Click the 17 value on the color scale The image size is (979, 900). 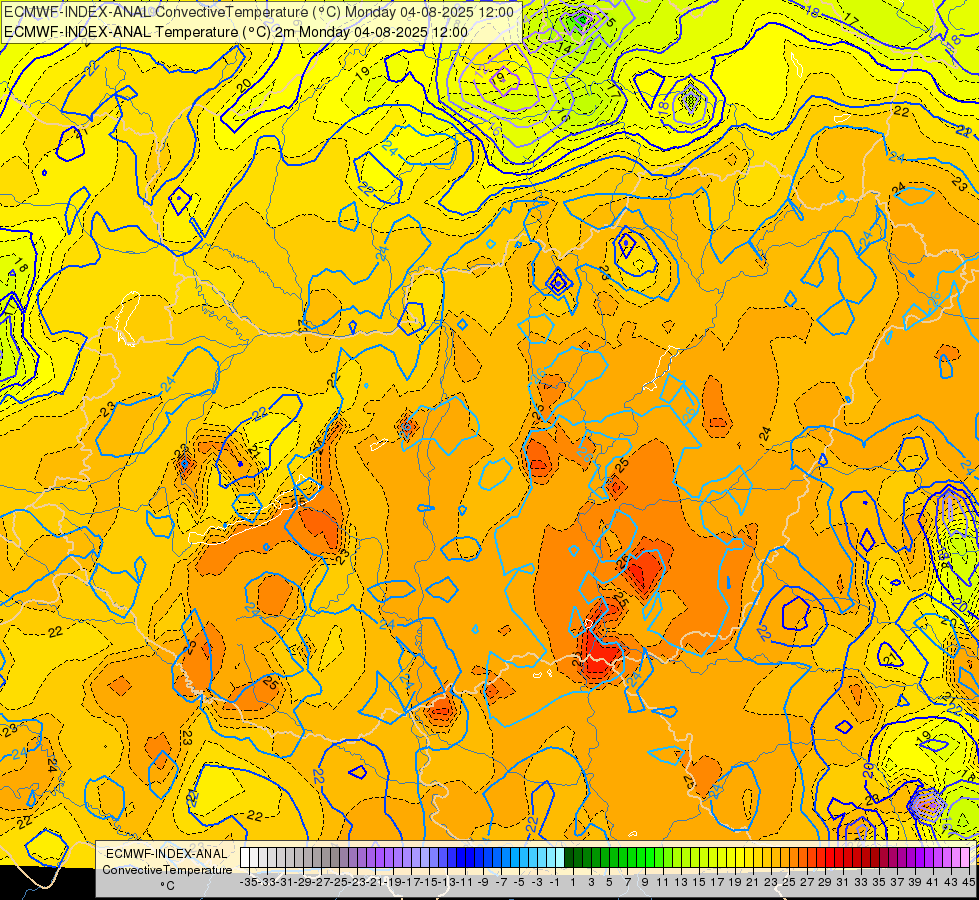717,883
